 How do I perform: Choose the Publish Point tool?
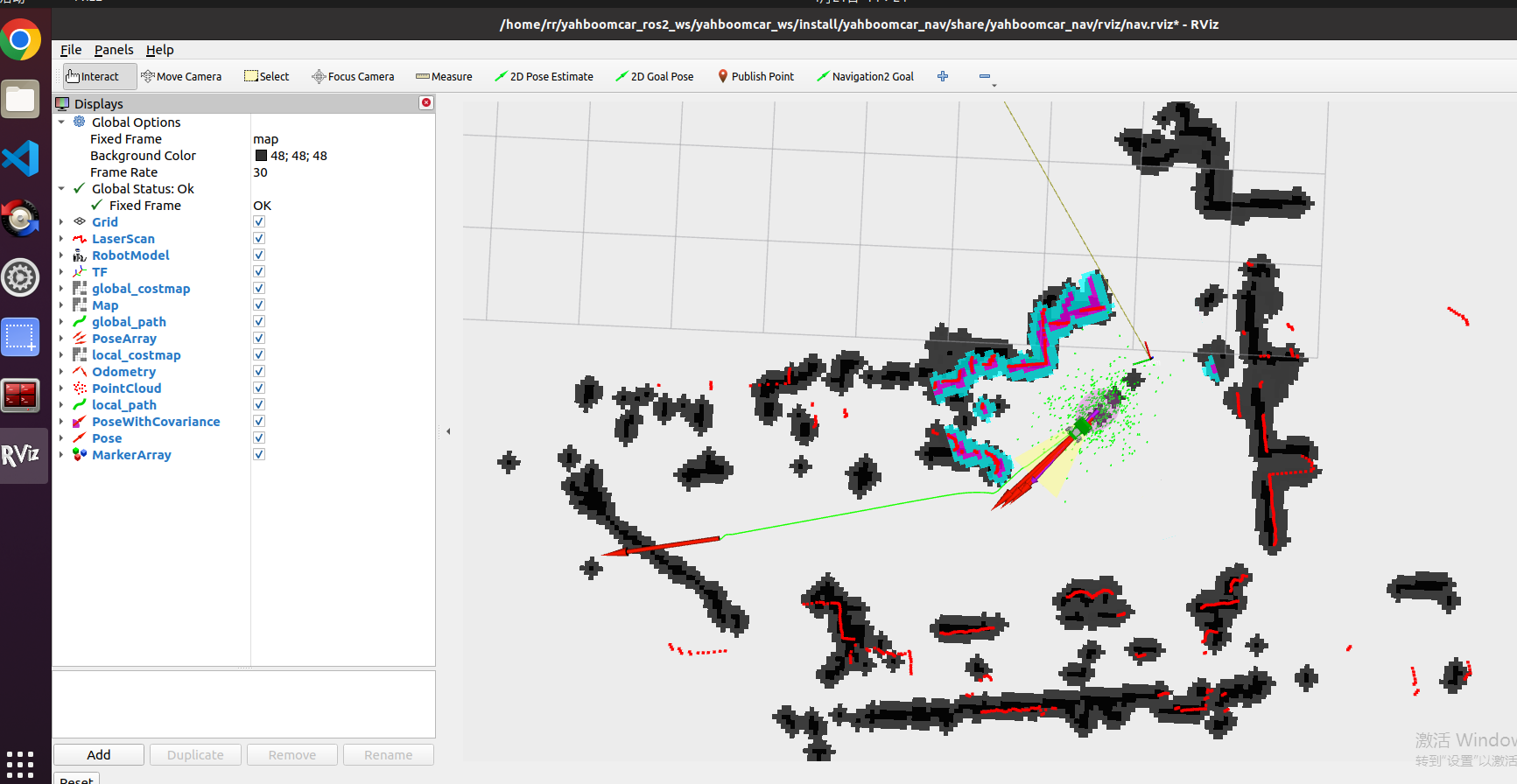(x=755, y=77)
